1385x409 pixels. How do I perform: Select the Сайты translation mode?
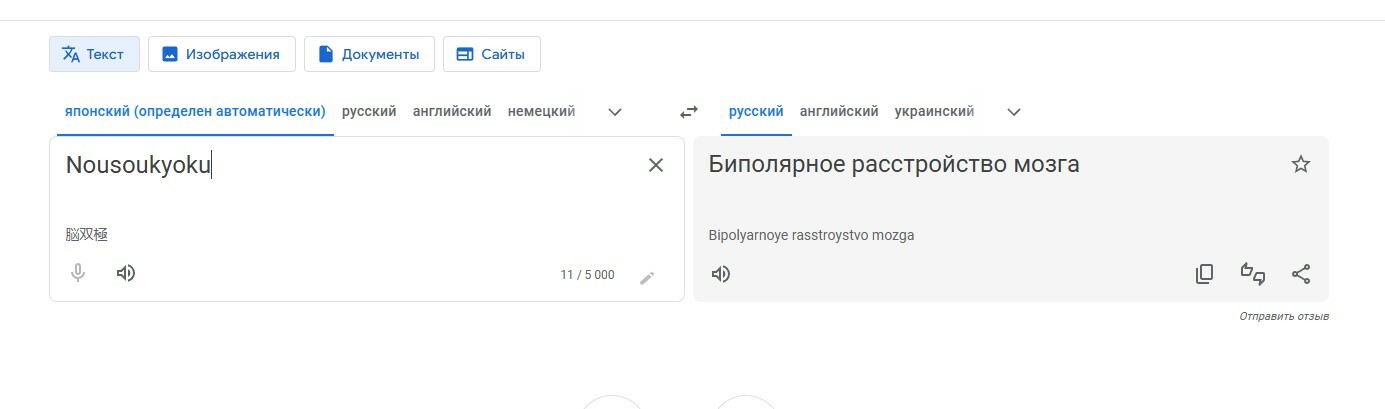491,54
